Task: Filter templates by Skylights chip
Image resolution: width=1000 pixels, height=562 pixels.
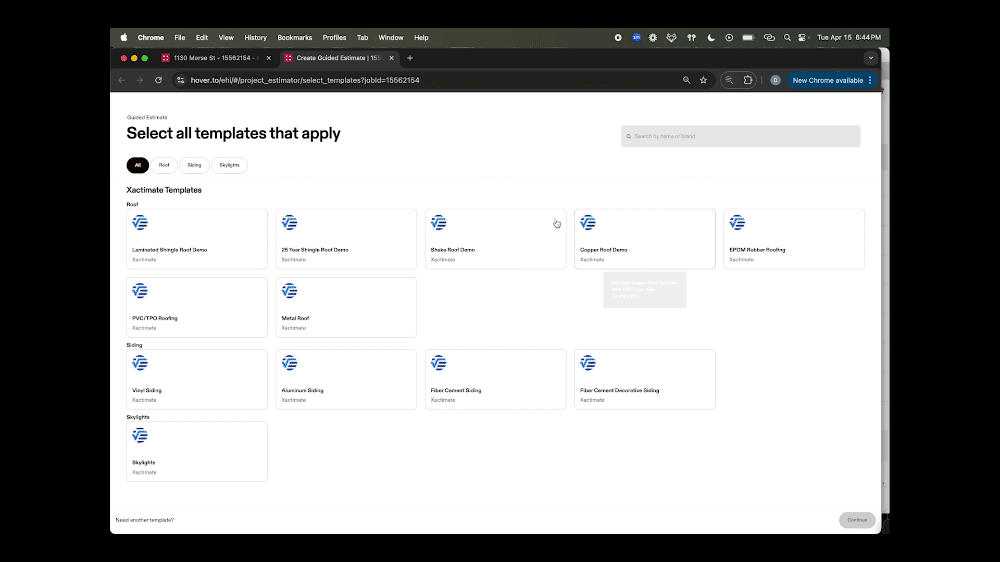Action: pos(229,165)
